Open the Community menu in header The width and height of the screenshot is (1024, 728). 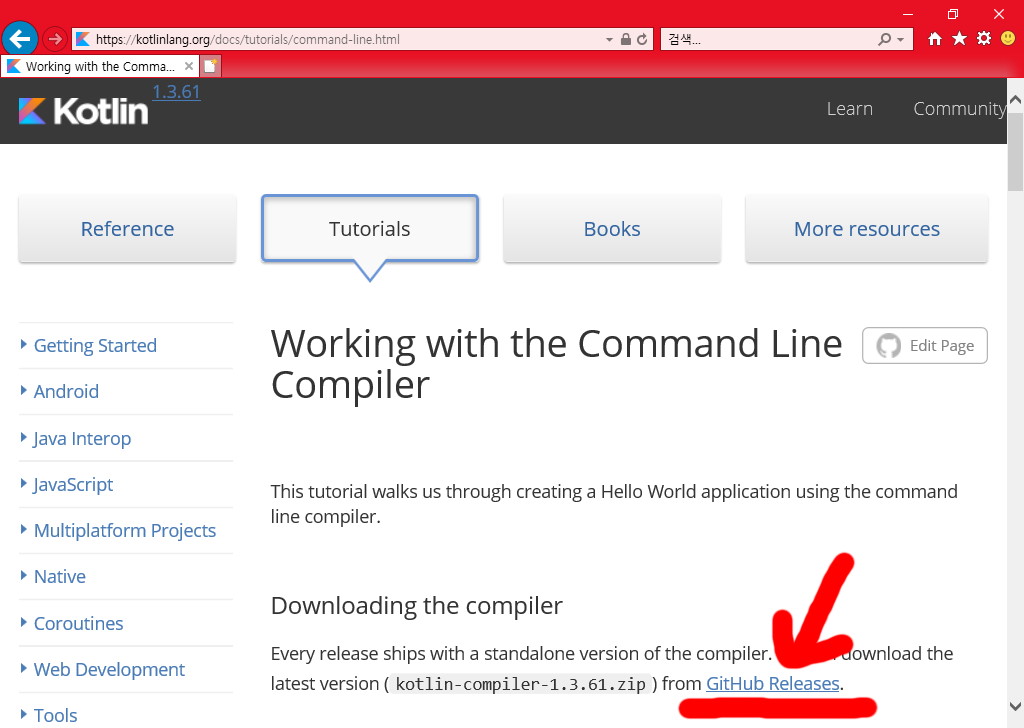[x=959, y=108]
